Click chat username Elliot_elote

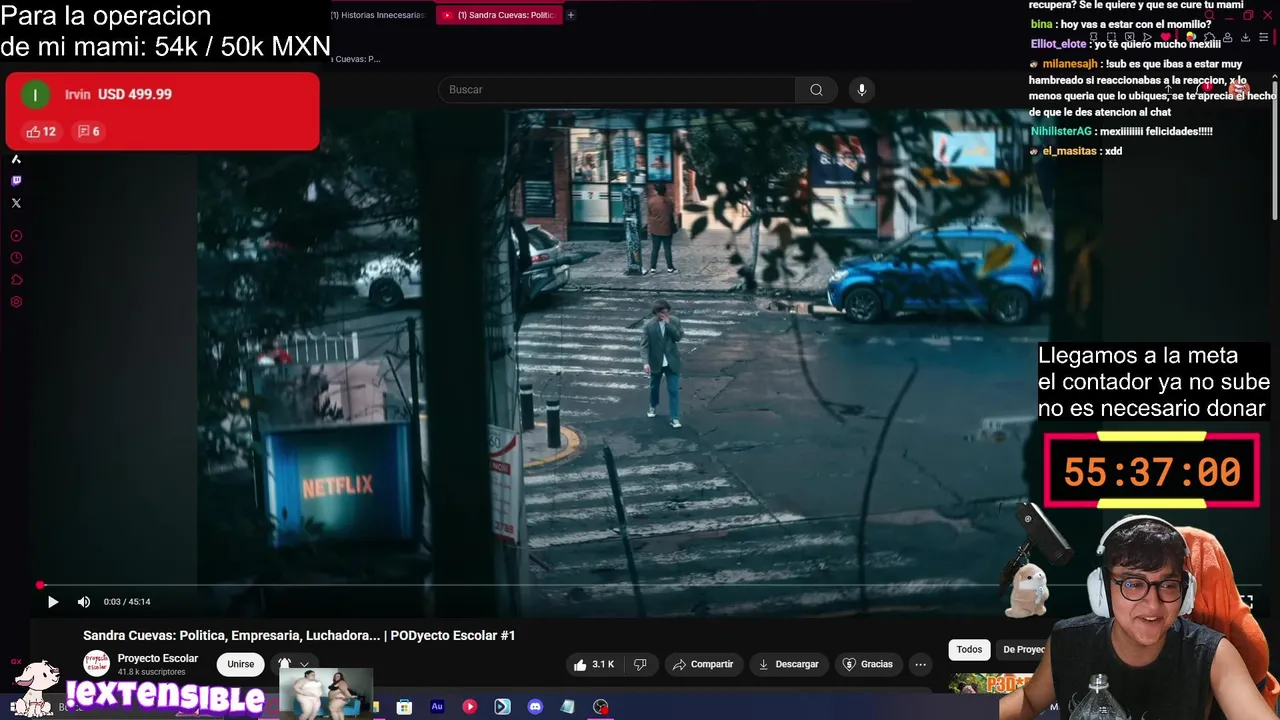[1058, 44]
